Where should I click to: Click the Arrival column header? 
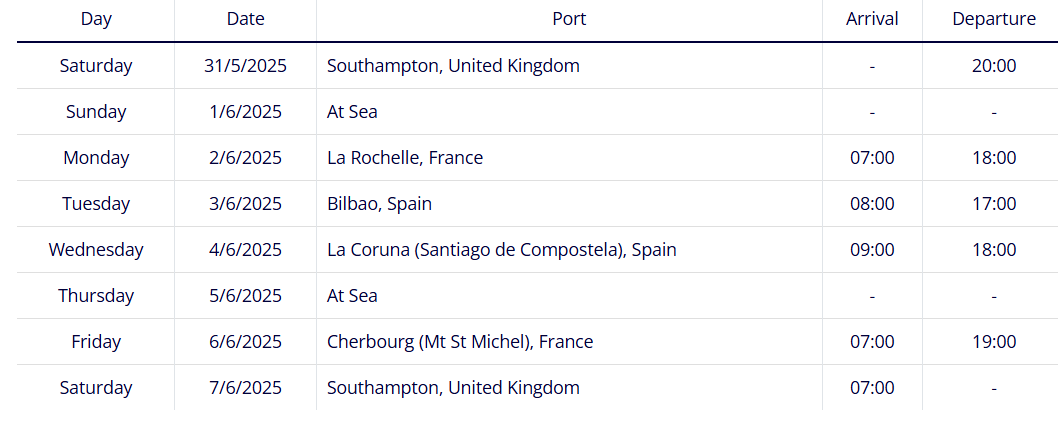pos(872,19)
